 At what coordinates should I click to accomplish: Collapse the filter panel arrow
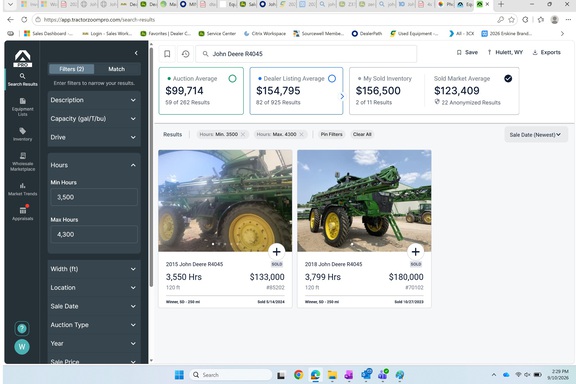[x=136, y=53]
